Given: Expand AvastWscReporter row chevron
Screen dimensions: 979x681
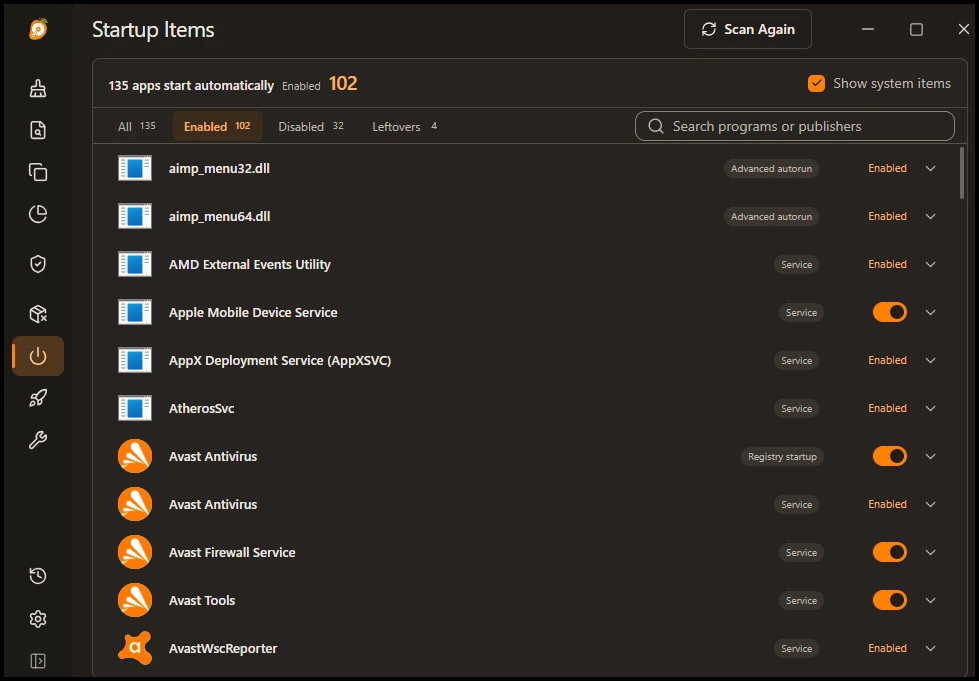Looking at the screenshot, I should pos(930,649).
